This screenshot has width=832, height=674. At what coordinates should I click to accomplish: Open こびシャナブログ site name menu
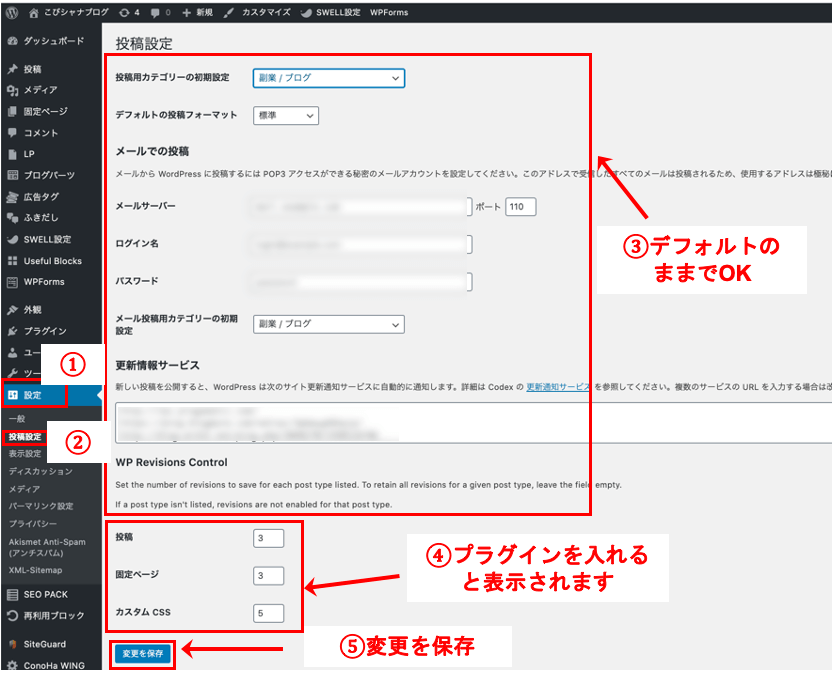coord(76,13)
